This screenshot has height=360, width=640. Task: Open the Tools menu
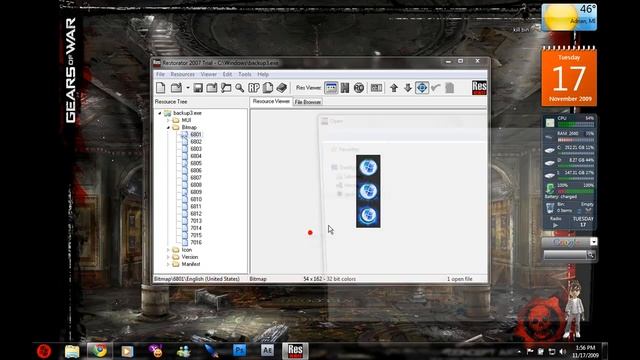tap(244, 74)
